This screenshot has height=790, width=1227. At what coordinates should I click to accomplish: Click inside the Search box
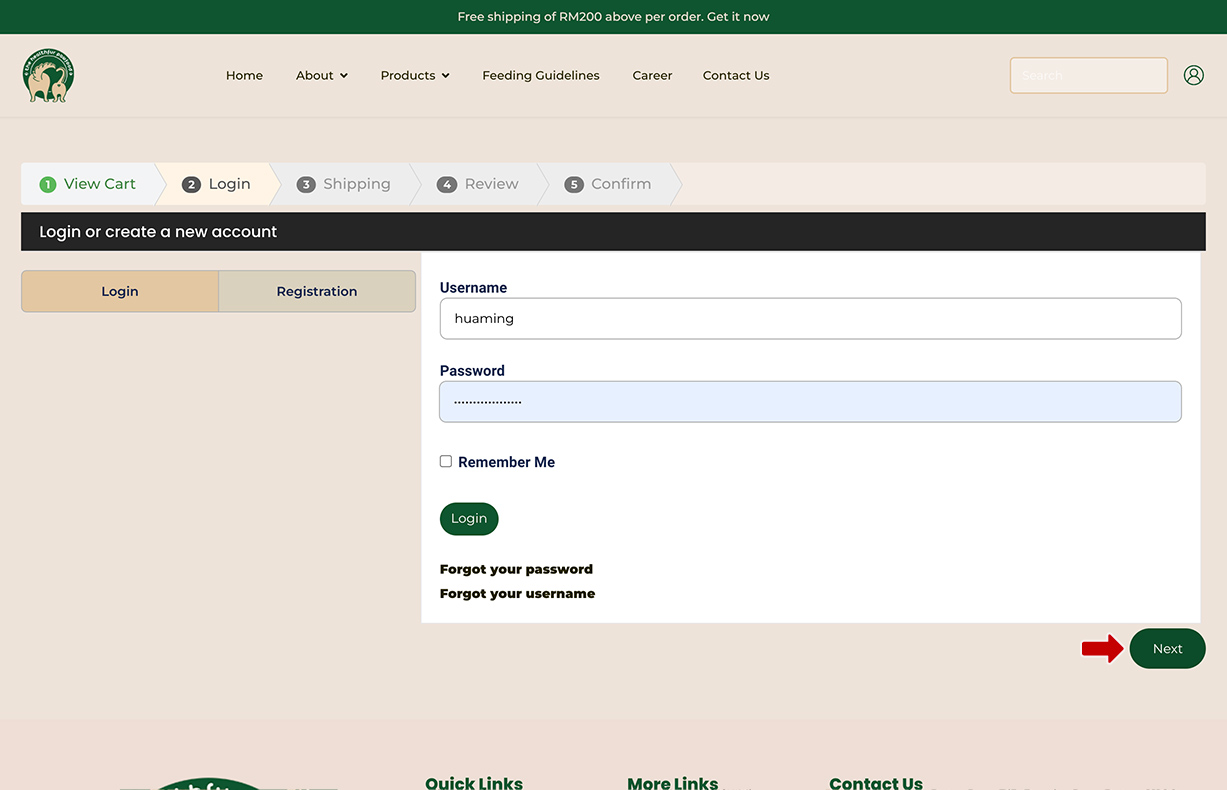(1088, 75)
